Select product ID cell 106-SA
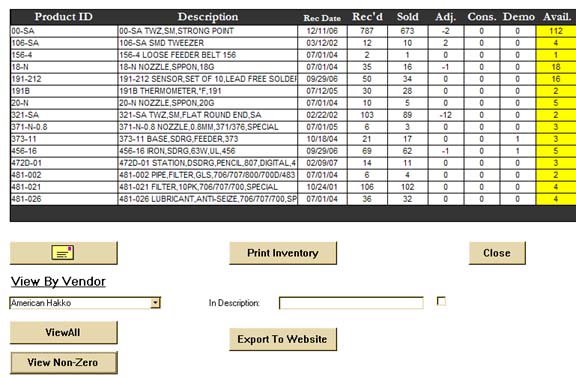This screenshot has width=576, height=378. click(x=64, y=43)
